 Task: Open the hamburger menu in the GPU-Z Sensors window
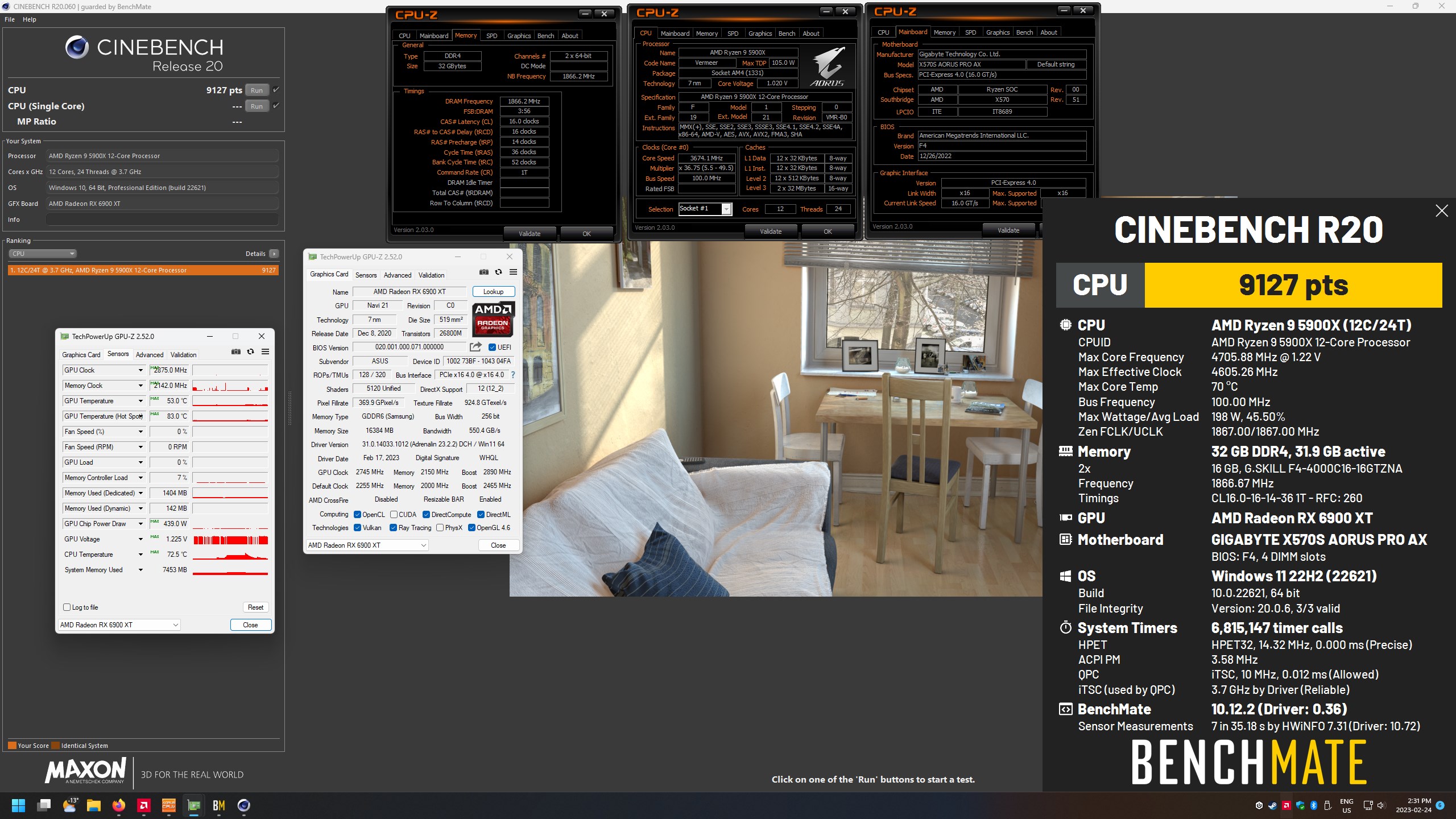coord(265,351)
